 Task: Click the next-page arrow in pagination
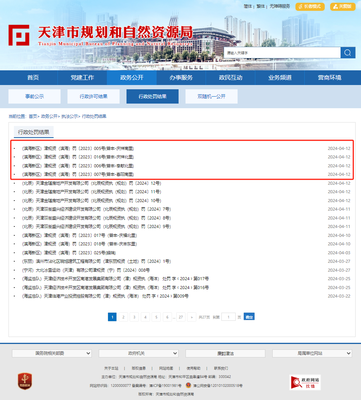click(x=192, y=317)
